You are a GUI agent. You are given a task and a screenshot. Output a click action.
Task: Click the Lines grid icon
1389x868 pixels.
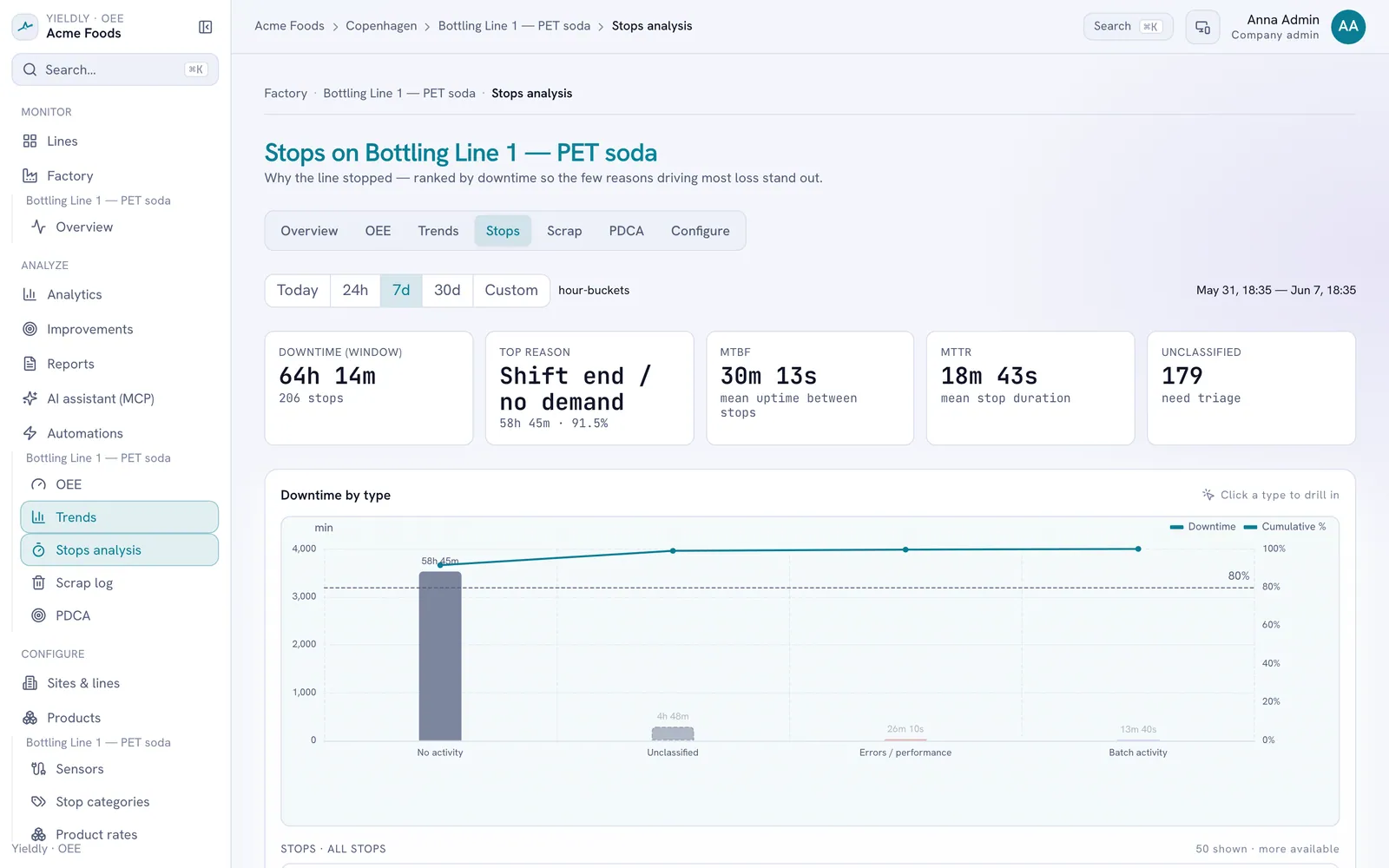[30, 141]
